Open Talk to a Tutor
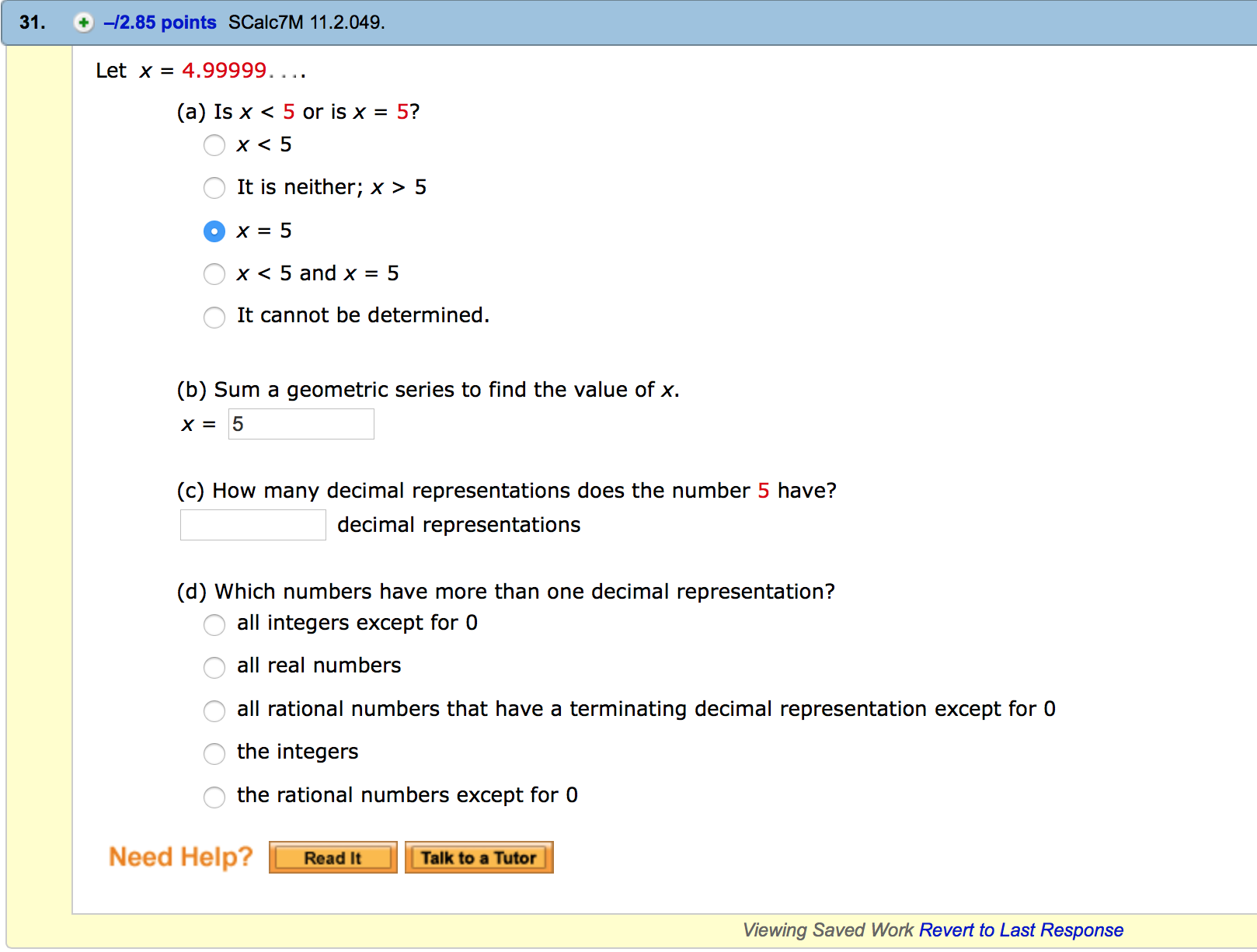Viewport: 1257px width, 952px height. 479,857
